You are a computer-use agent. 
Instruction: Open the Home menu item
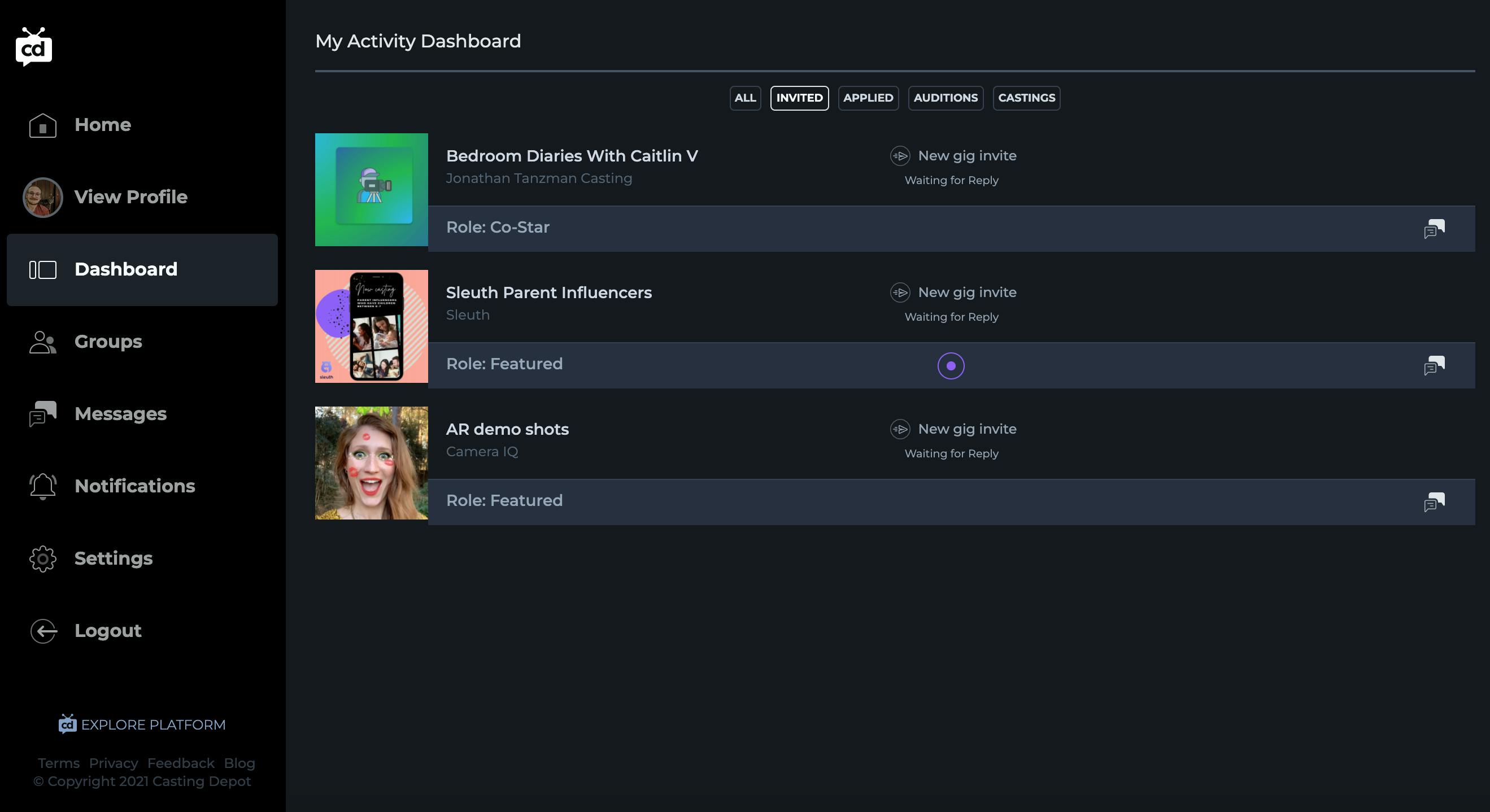(102, 125)
